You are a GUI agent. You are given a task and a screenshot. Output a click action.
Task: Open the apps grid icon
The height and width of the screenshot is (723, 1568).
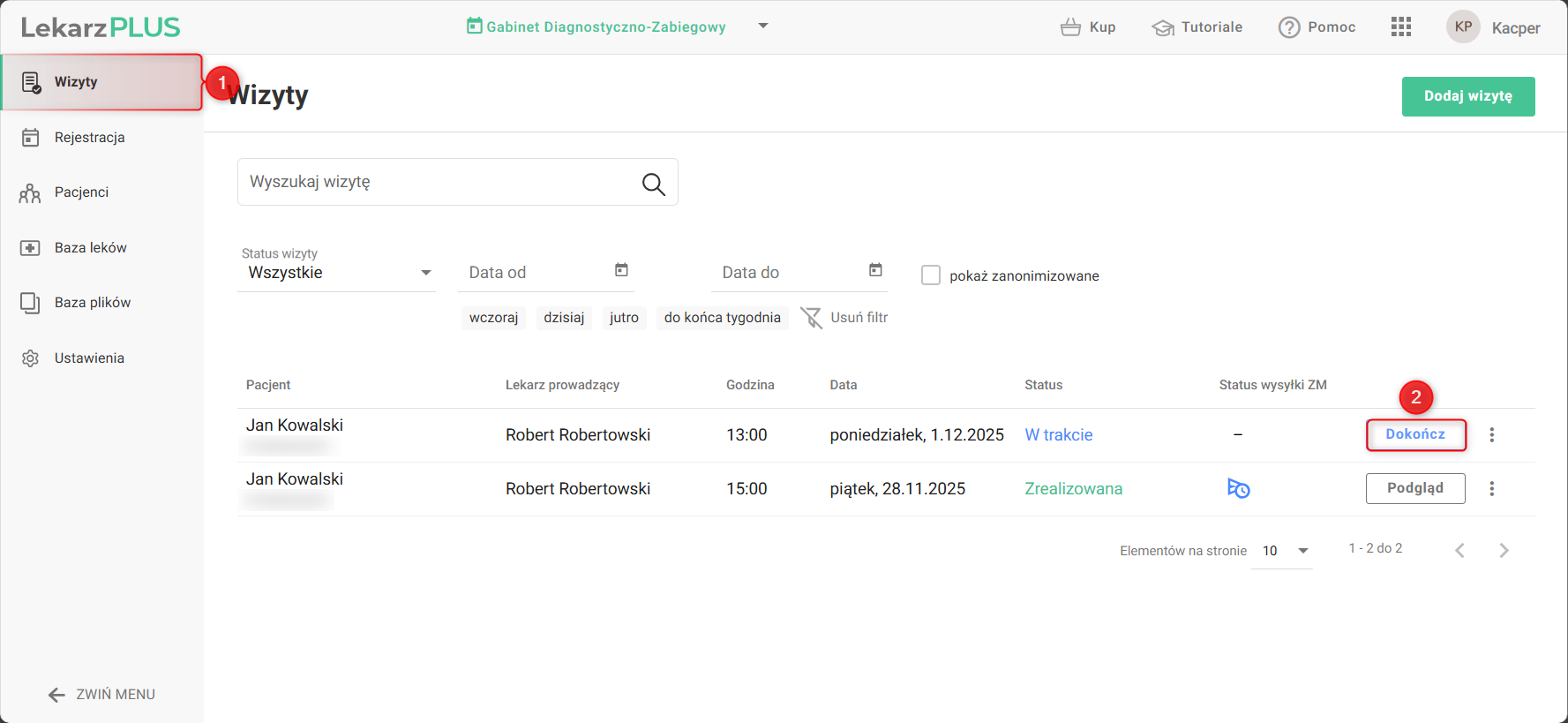coord(1400,27)
